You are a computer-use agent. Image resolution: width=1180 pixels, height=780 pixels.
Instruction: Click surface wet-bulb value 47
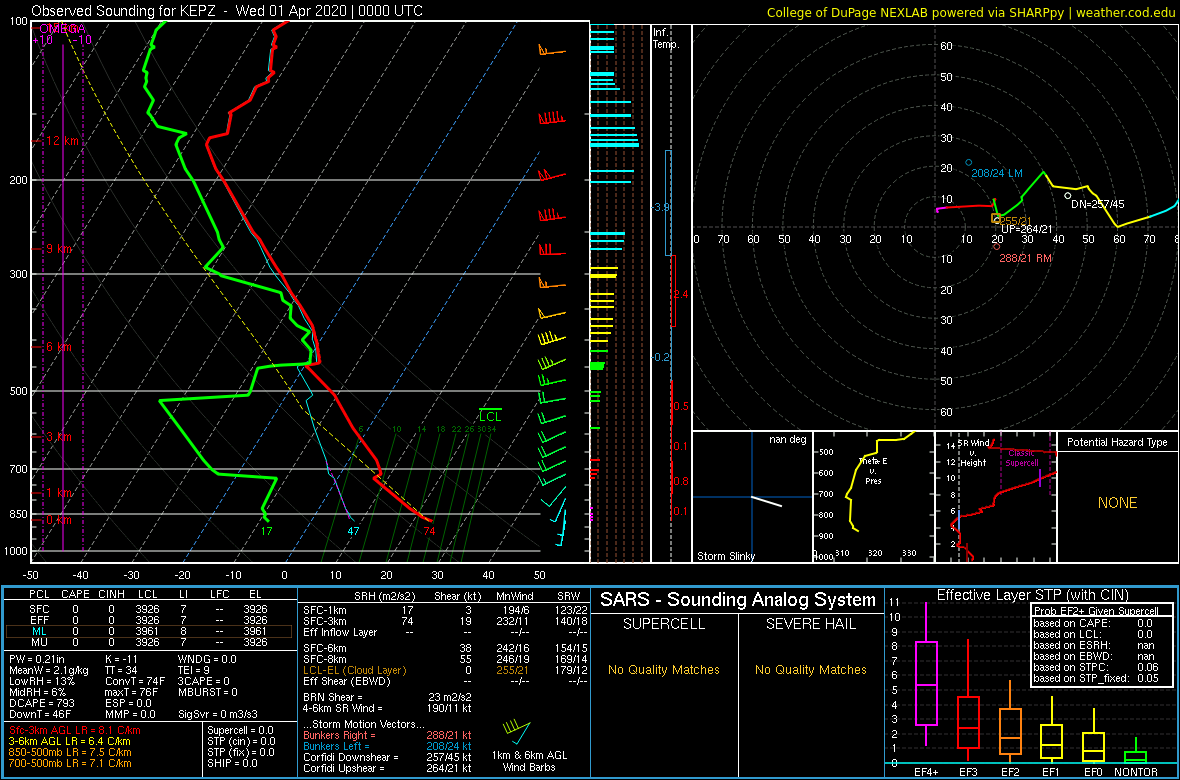coord(353,531)
